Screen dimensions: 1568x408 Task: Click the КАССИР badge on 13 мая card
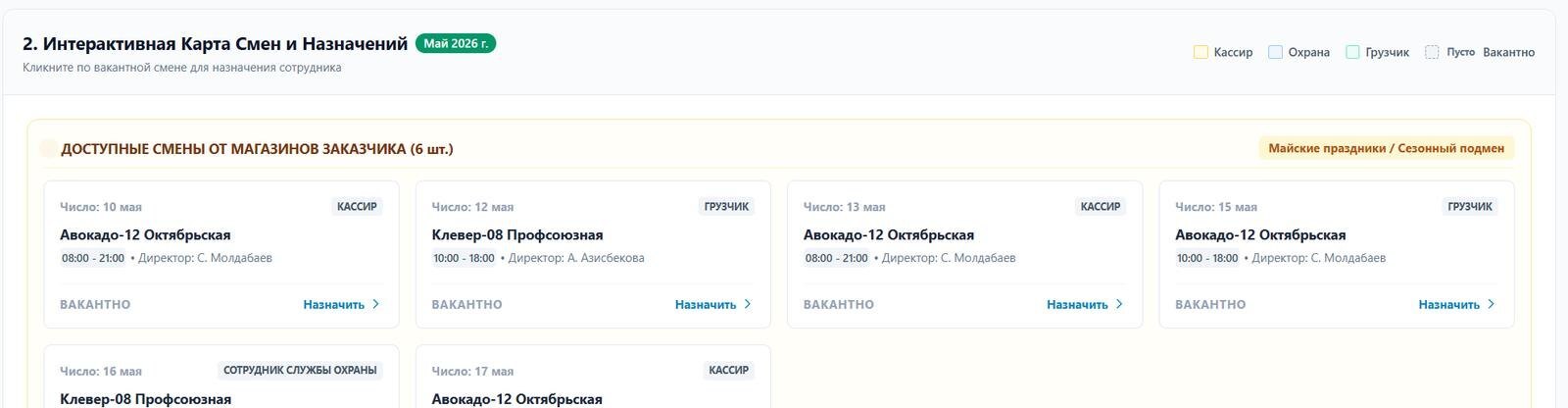click(1101, 207)
